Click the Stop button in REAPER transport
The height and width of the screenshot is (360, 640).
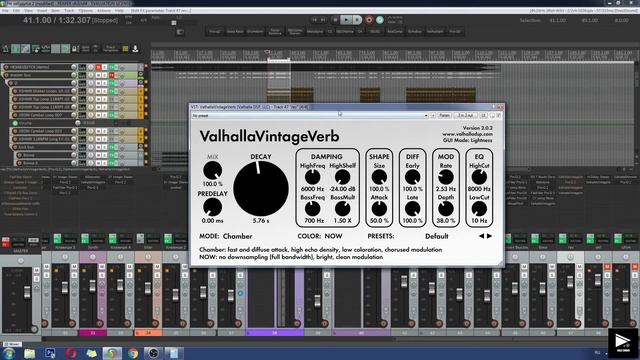tap(335, 20)
